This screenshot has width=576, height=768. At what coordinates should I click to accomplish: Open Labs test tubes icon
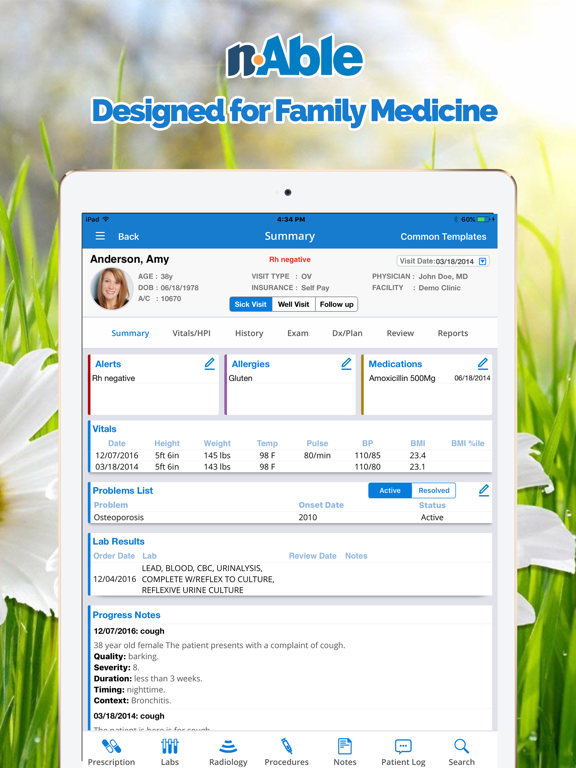coord(169,746)
